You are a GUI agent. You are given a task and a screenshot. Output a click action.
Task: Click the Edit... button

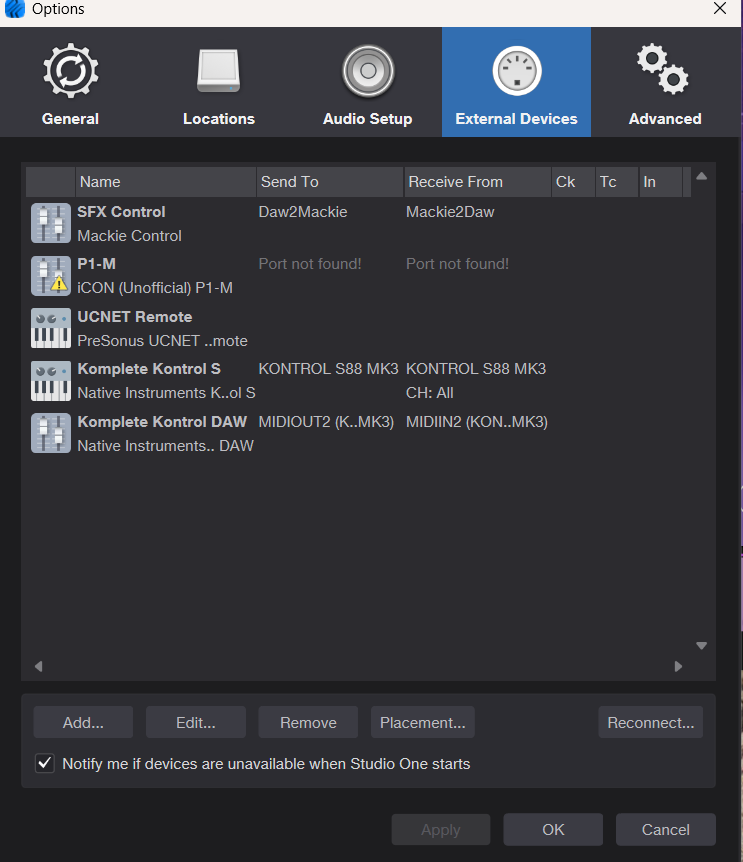(196, 722)
